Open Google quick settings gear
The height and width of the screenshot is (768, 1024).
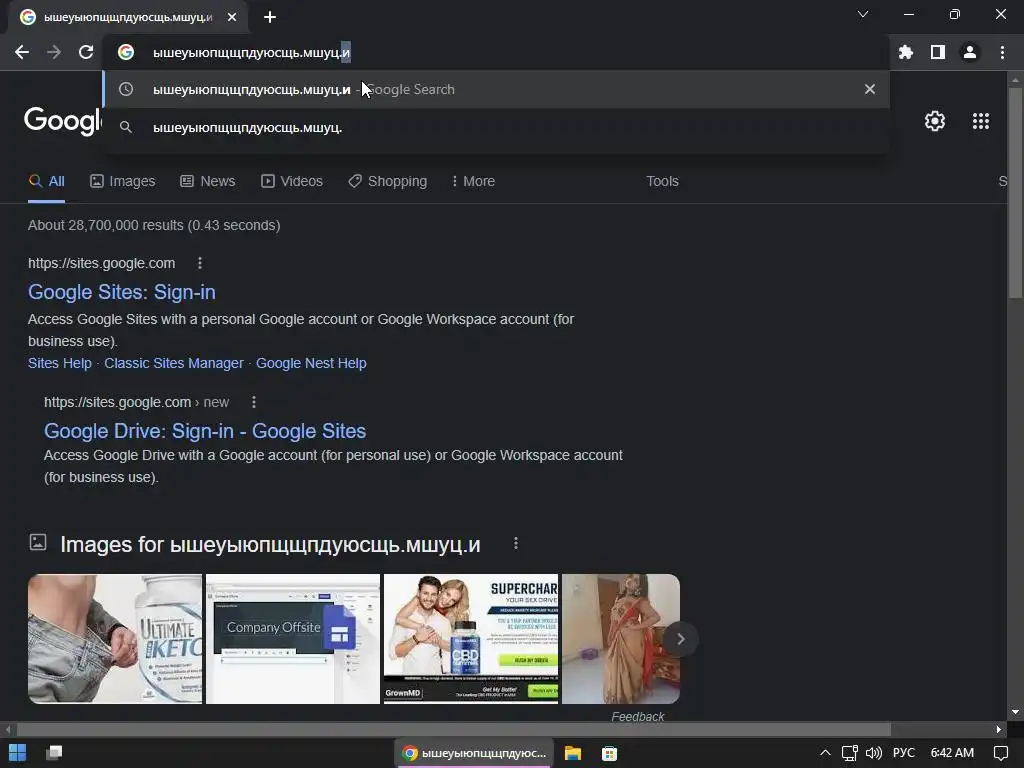935,121
